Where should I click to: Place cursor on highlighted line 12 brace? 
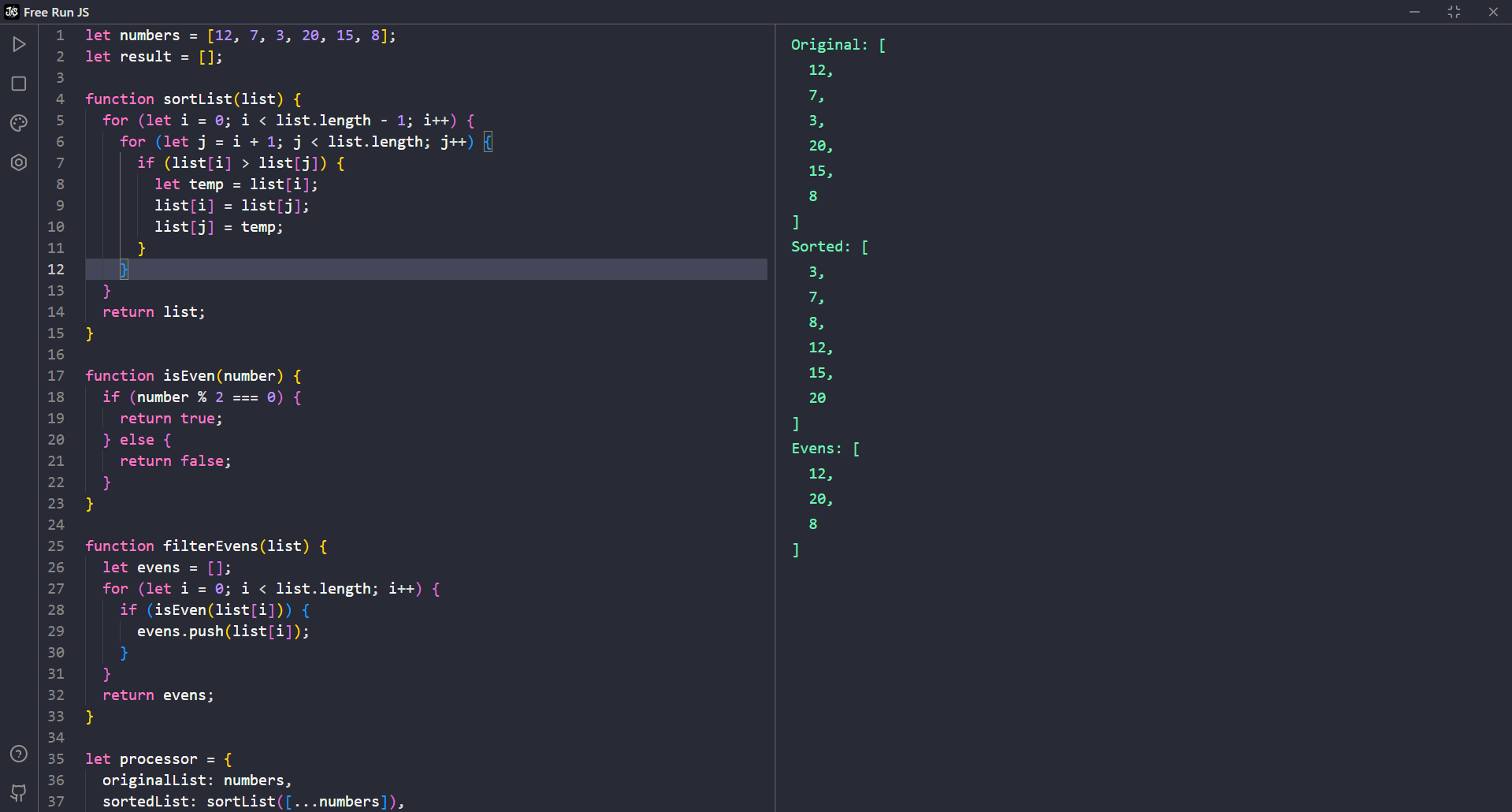(x=124, y=270)
